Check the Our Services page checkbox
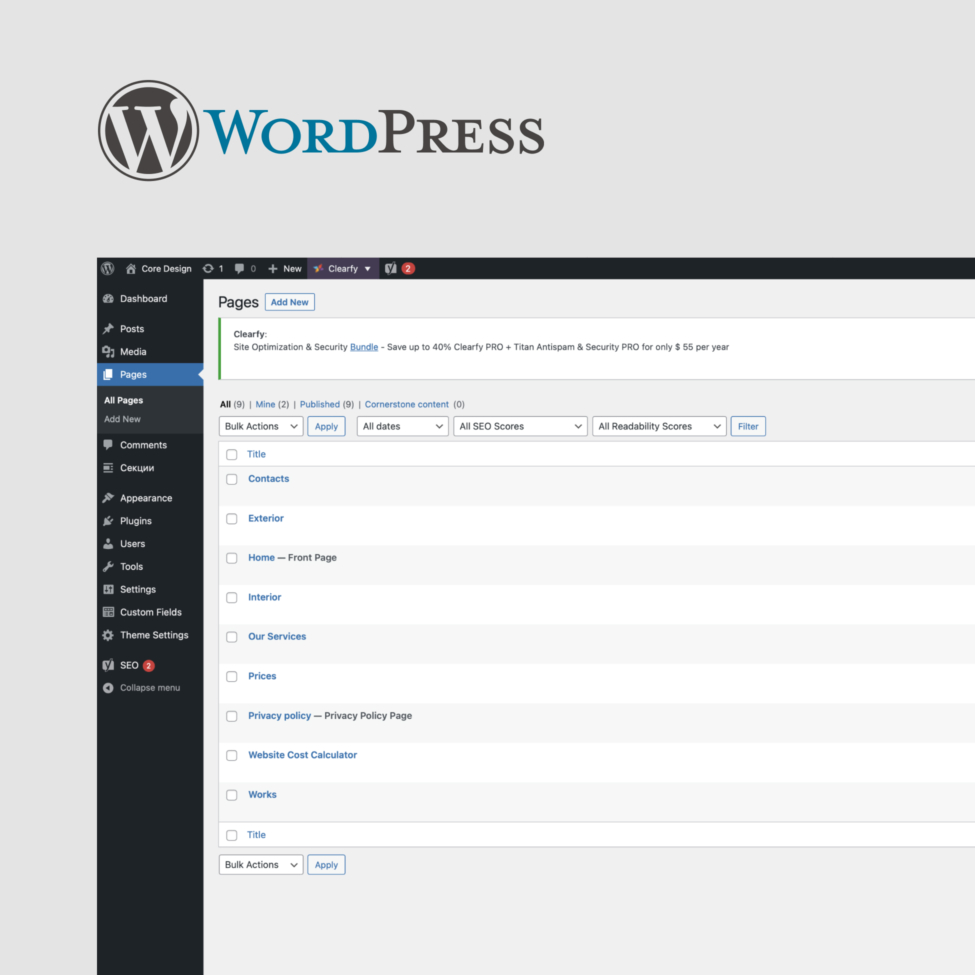 point(232,637)
